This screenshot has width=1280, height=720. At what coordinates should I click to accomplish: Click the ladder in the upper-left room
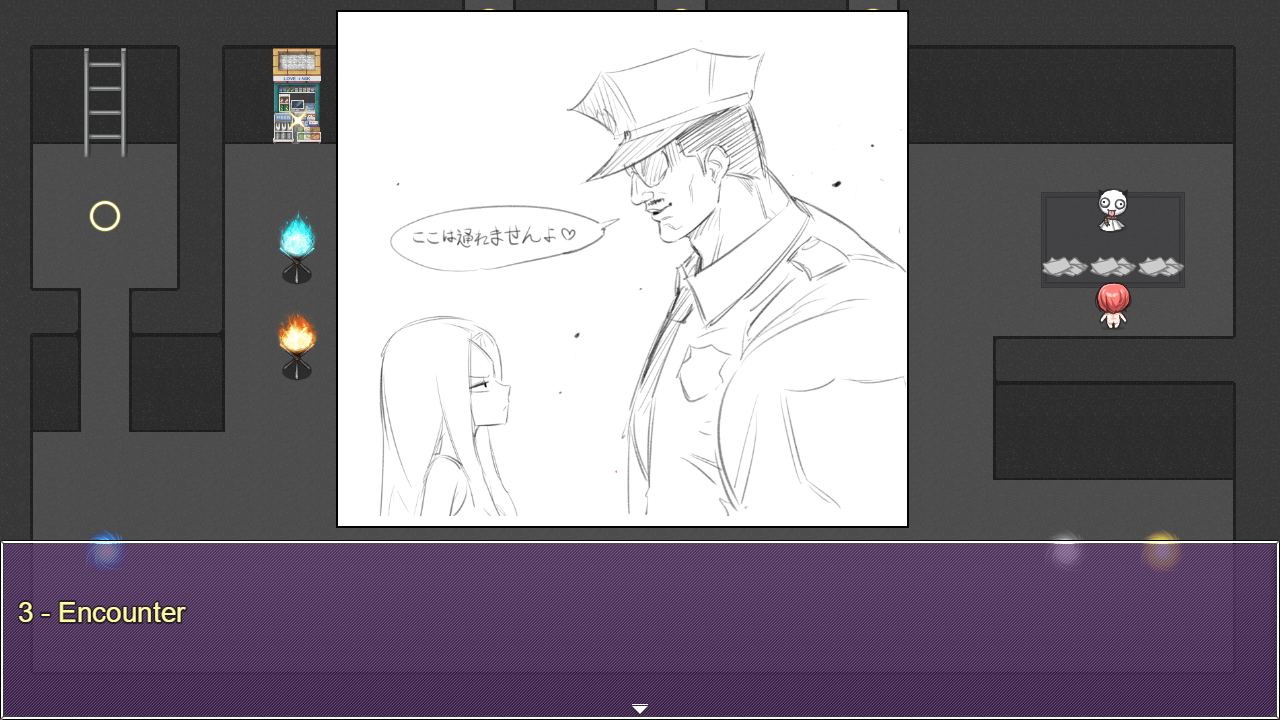[105, 102]
